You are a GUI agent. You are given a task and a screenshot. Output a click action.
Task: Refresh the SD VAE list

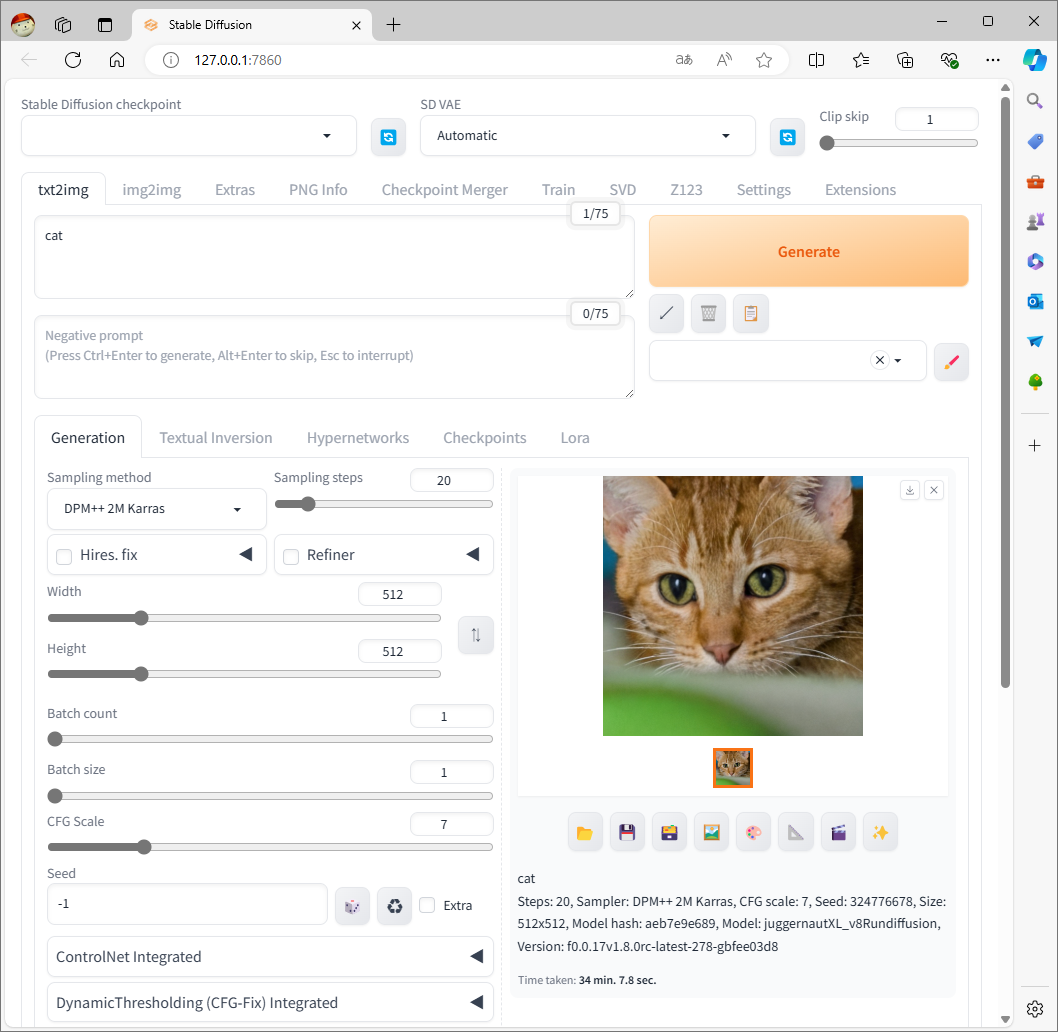787,137
